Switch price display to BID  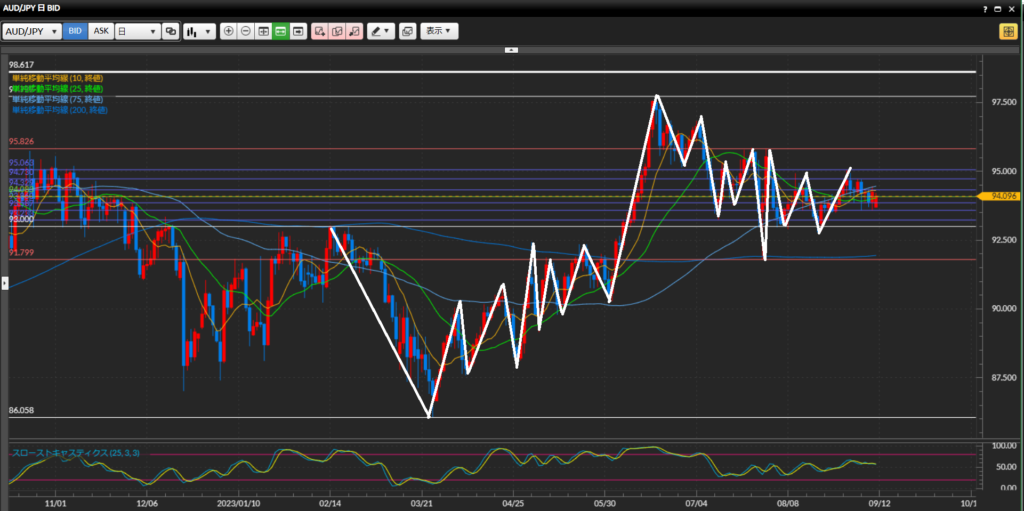coord(75,31)
